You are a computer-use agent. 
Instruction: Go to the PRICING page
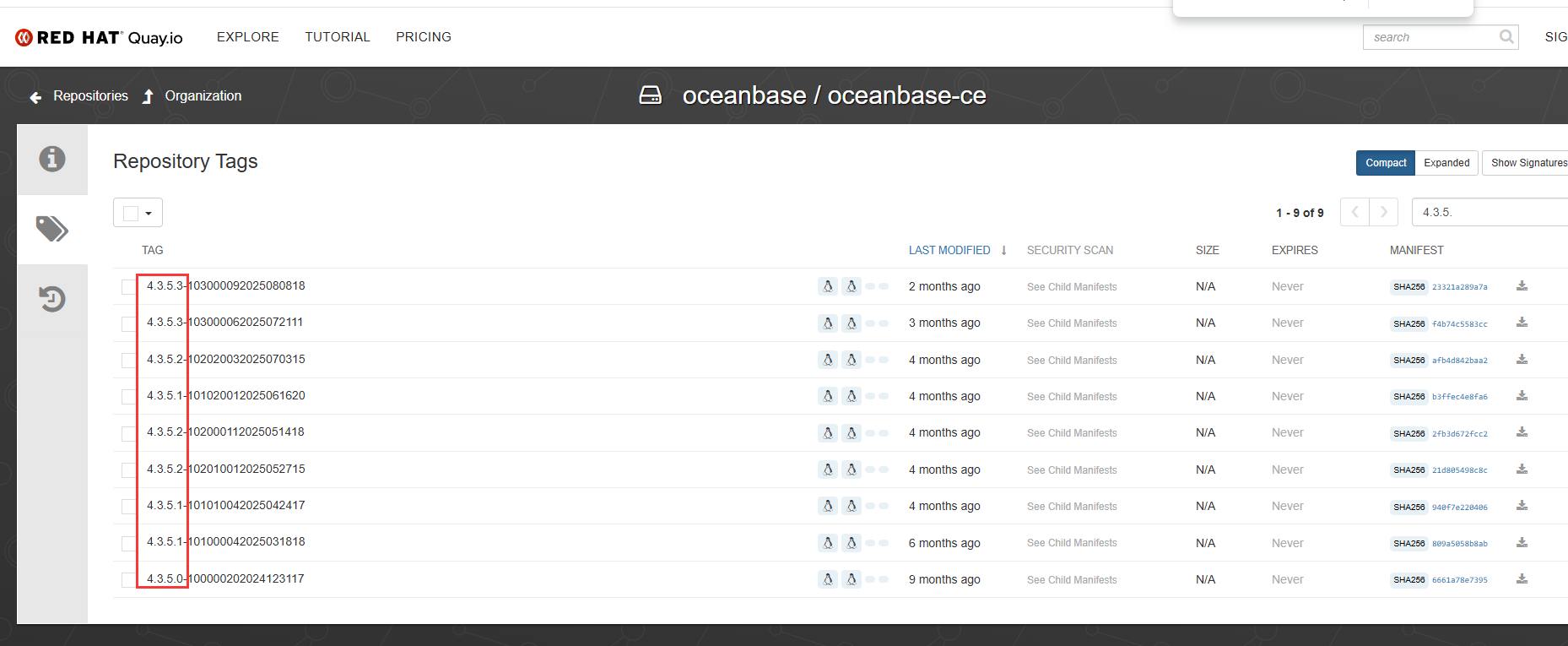click(x=424, y=37)
